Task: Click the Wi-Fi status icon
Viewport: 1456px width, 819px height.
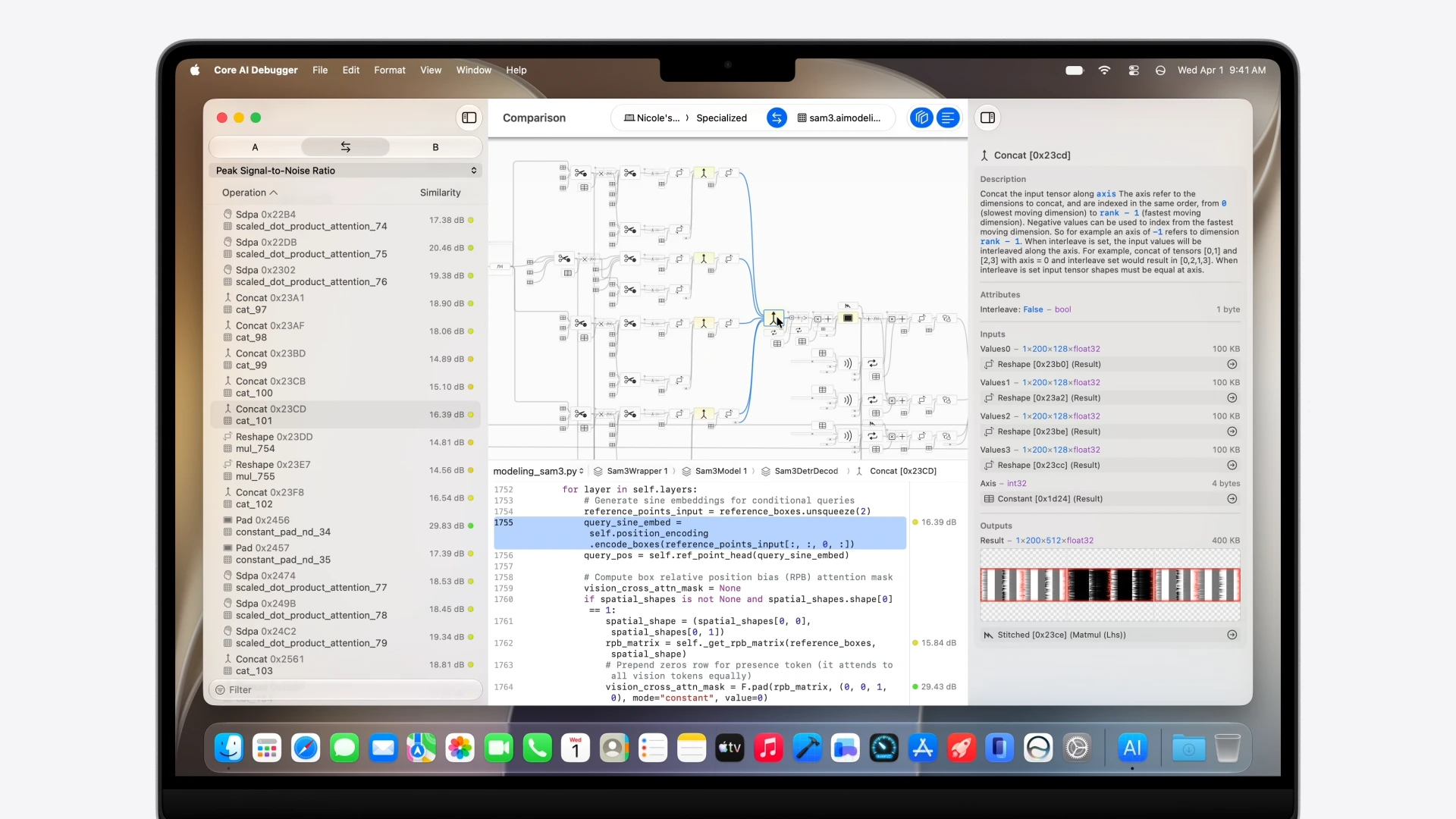Action: pyautogui.click(x=1104, y=70)
